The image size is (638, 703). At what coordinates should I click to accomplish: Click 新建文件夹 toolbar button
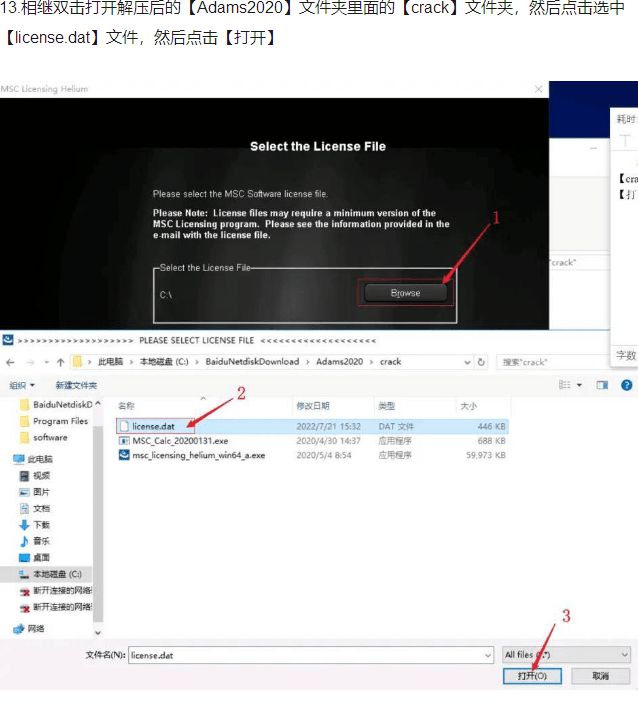point(76,385)
